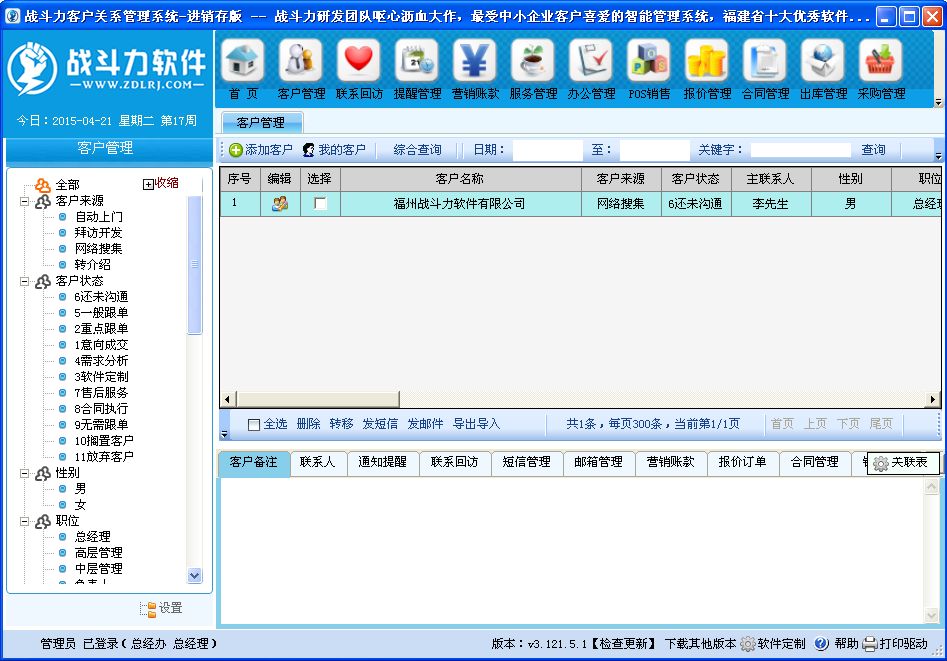The width and height of the screenshot is (947, 661).
Task: Click the 转移 link
Action: (x=341, y=424)
